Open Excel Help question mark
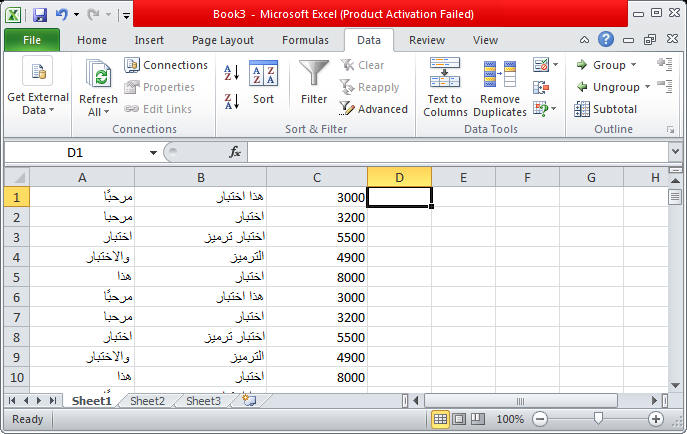 coord(606,39)
